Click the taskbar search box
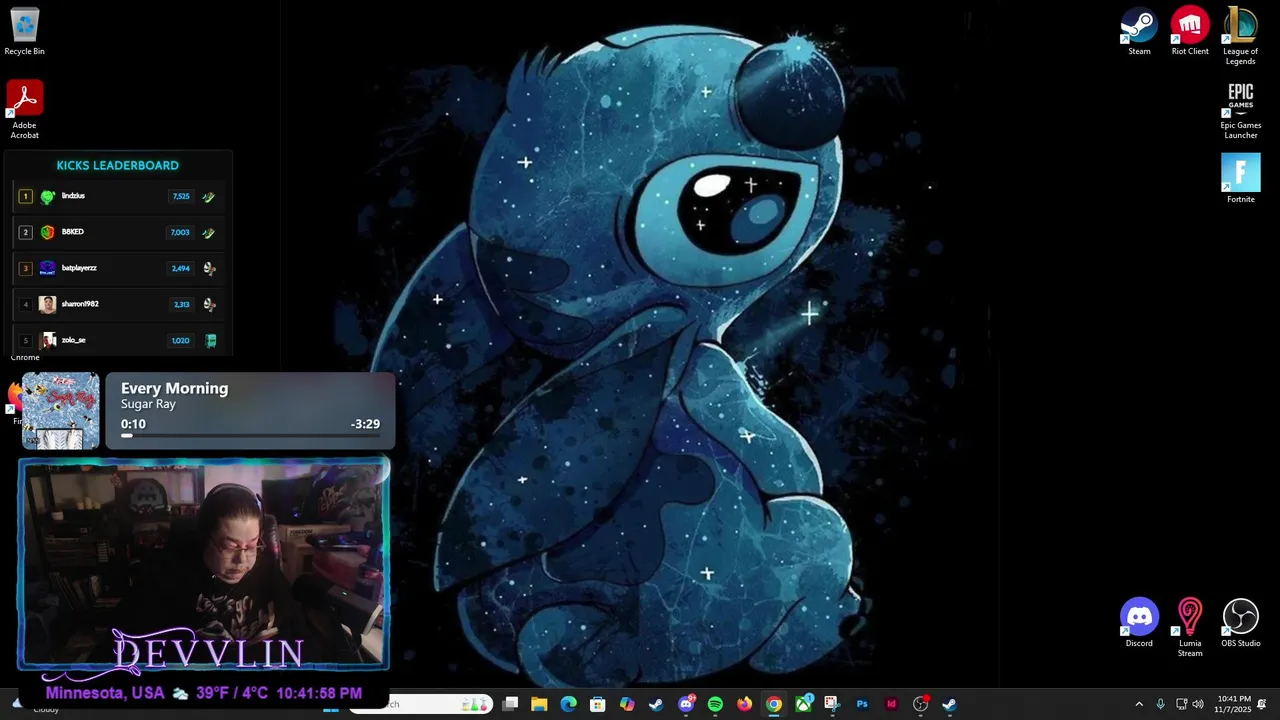Screen dimensions: 1280x720 point(421,704)
